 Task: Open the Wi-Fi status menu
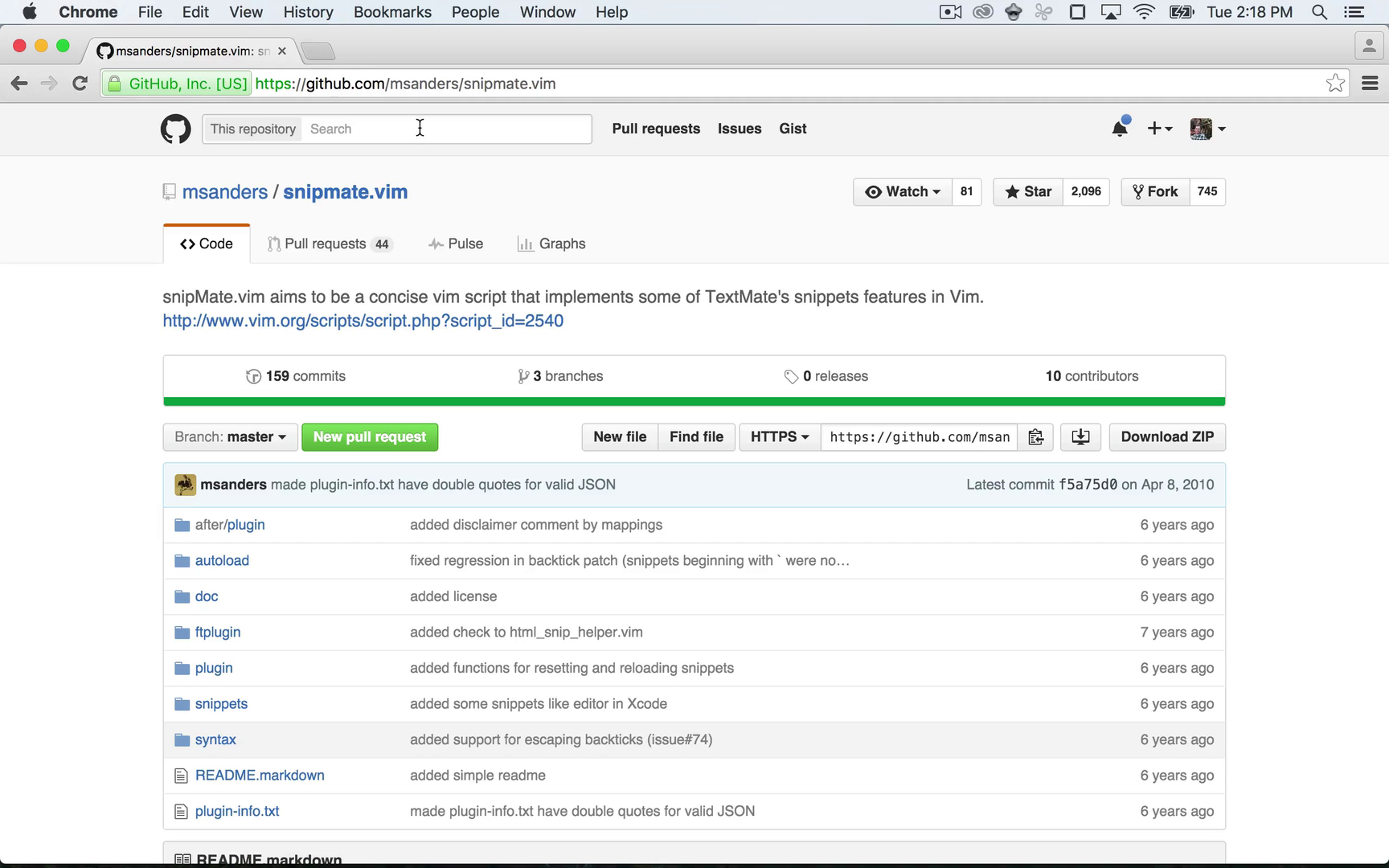1144,12
